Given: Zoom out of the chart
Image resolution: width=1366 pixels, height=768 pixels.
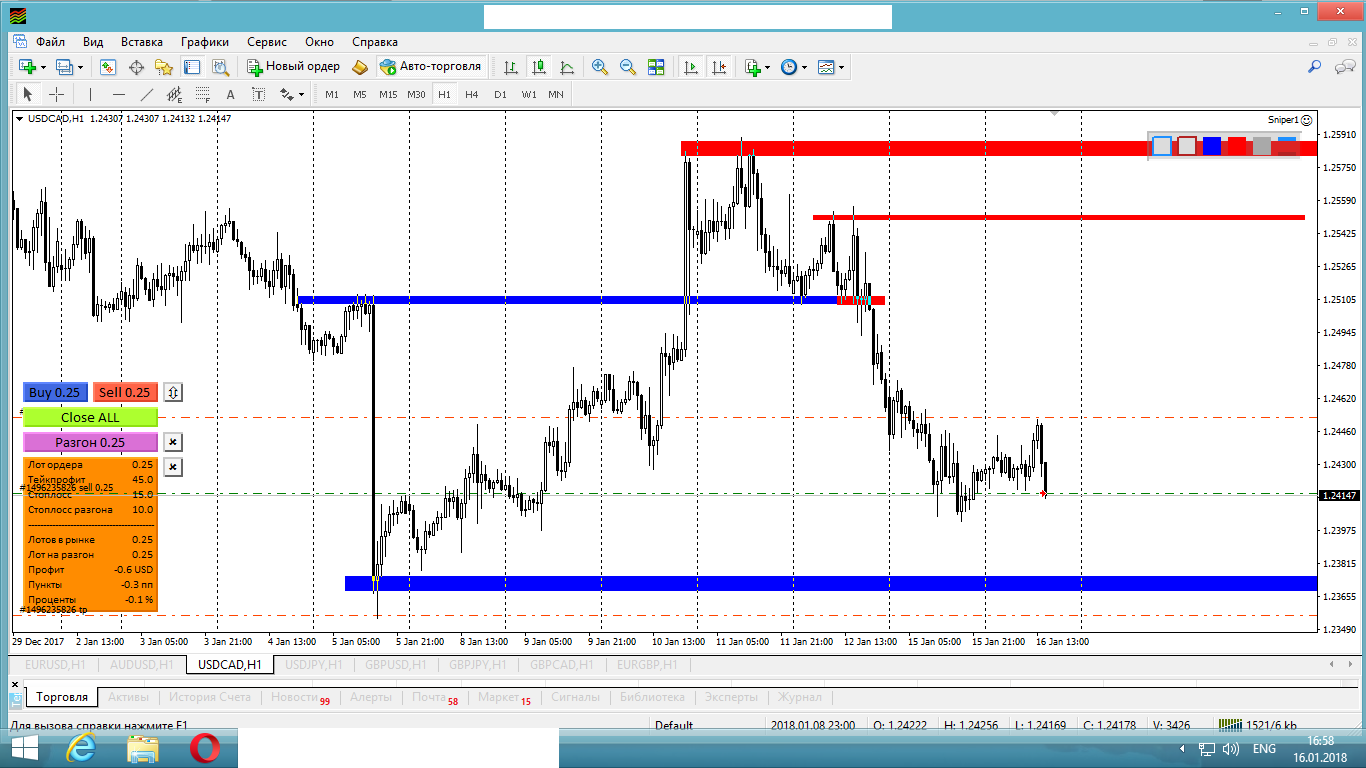Looking at the screenshot, I should (628, 67).
